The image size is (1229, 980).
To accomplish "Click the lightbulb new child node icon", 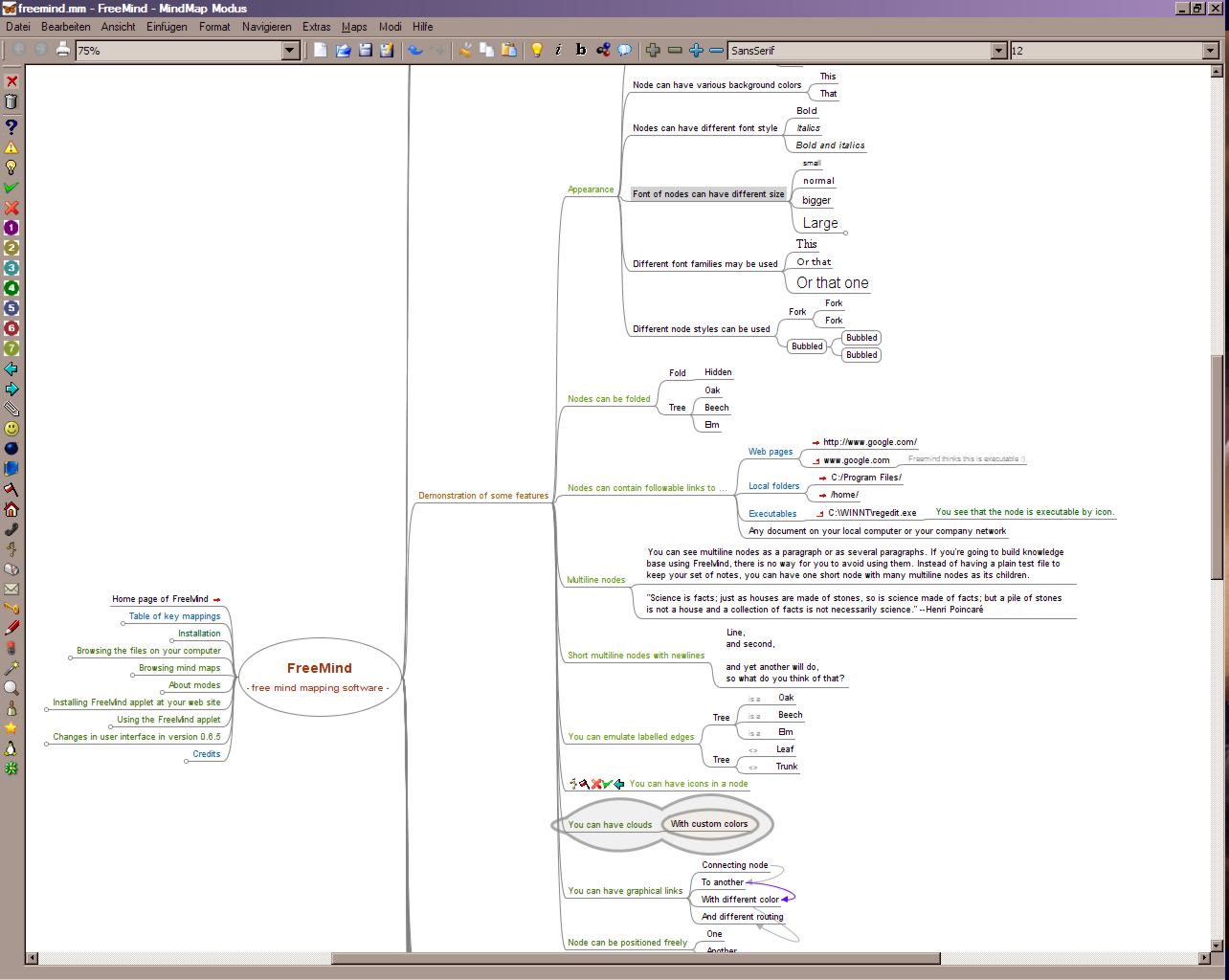I will pyautogui.click(x=537, y=50).
